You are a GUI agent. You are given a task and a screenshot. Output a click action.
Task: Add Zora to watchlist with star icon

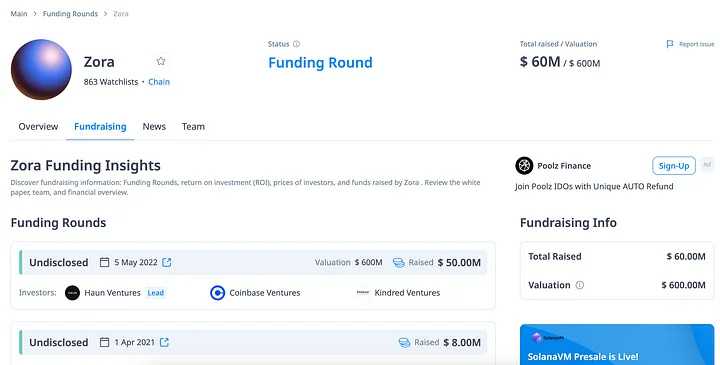tap(161, 61)
